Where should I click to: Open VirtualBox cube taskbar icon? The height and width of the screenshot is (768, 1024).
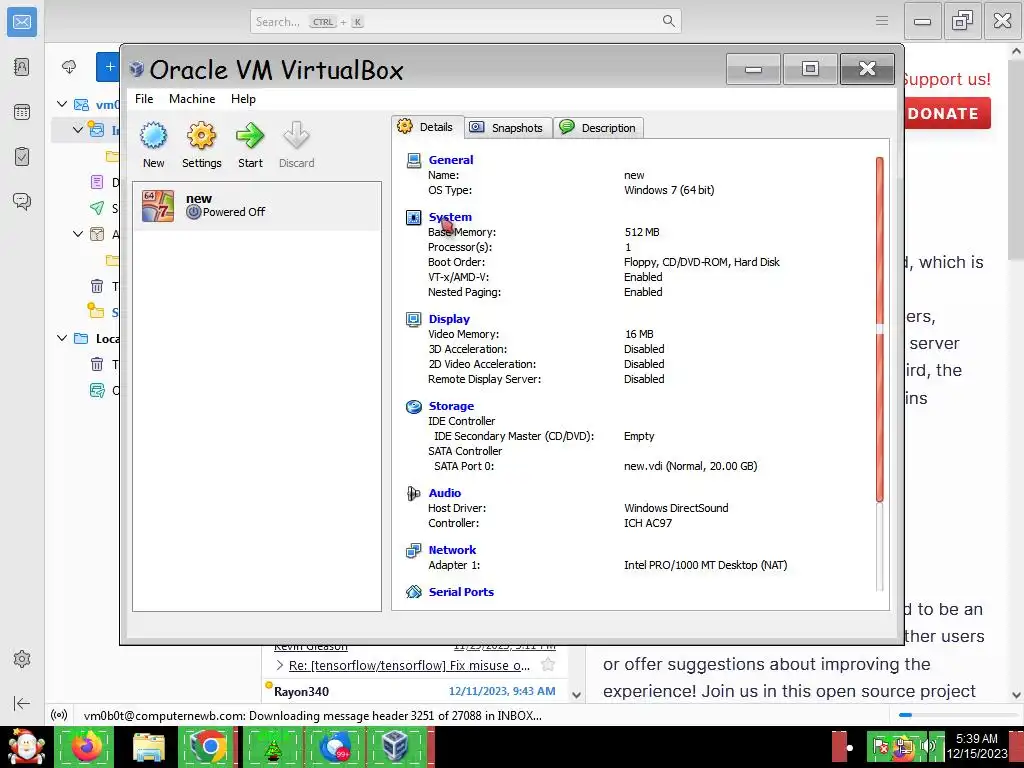coord(395,746)
